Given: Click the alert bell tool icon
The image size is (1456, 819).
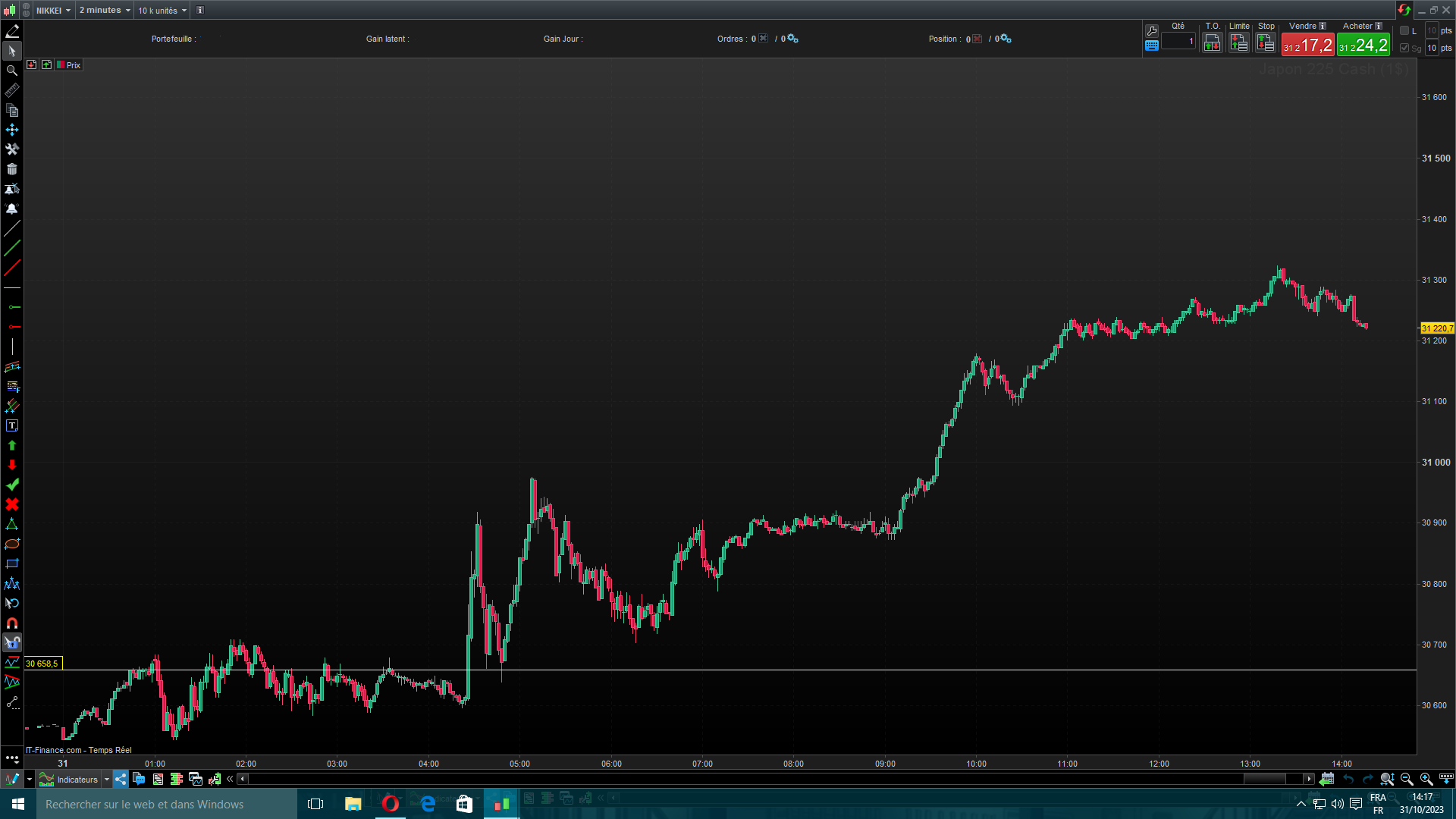Looking at the screenshot, I should [12, 209].
